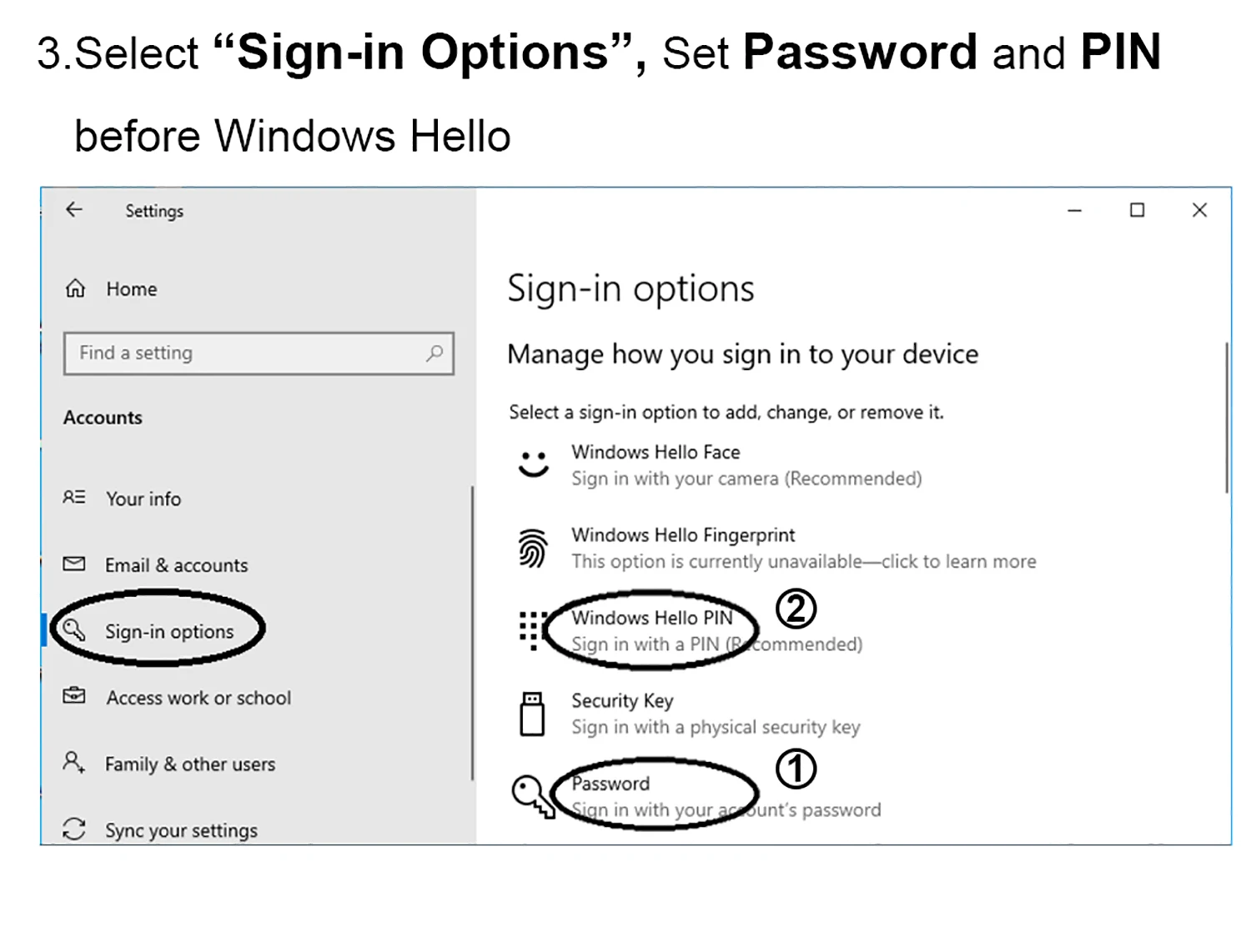Select the Password key icon
Screen dimensions: 1251x952
coord(532,796)
